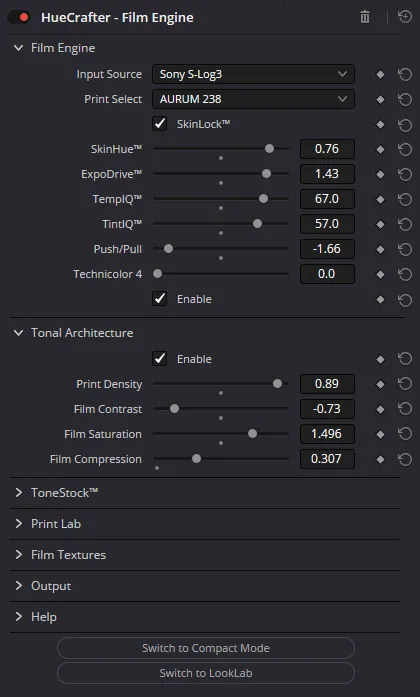Image resolution: width=420 pixels, height=697 pixels.
Task: Click Switch to Compact Mode button
Action: [206, 648]
